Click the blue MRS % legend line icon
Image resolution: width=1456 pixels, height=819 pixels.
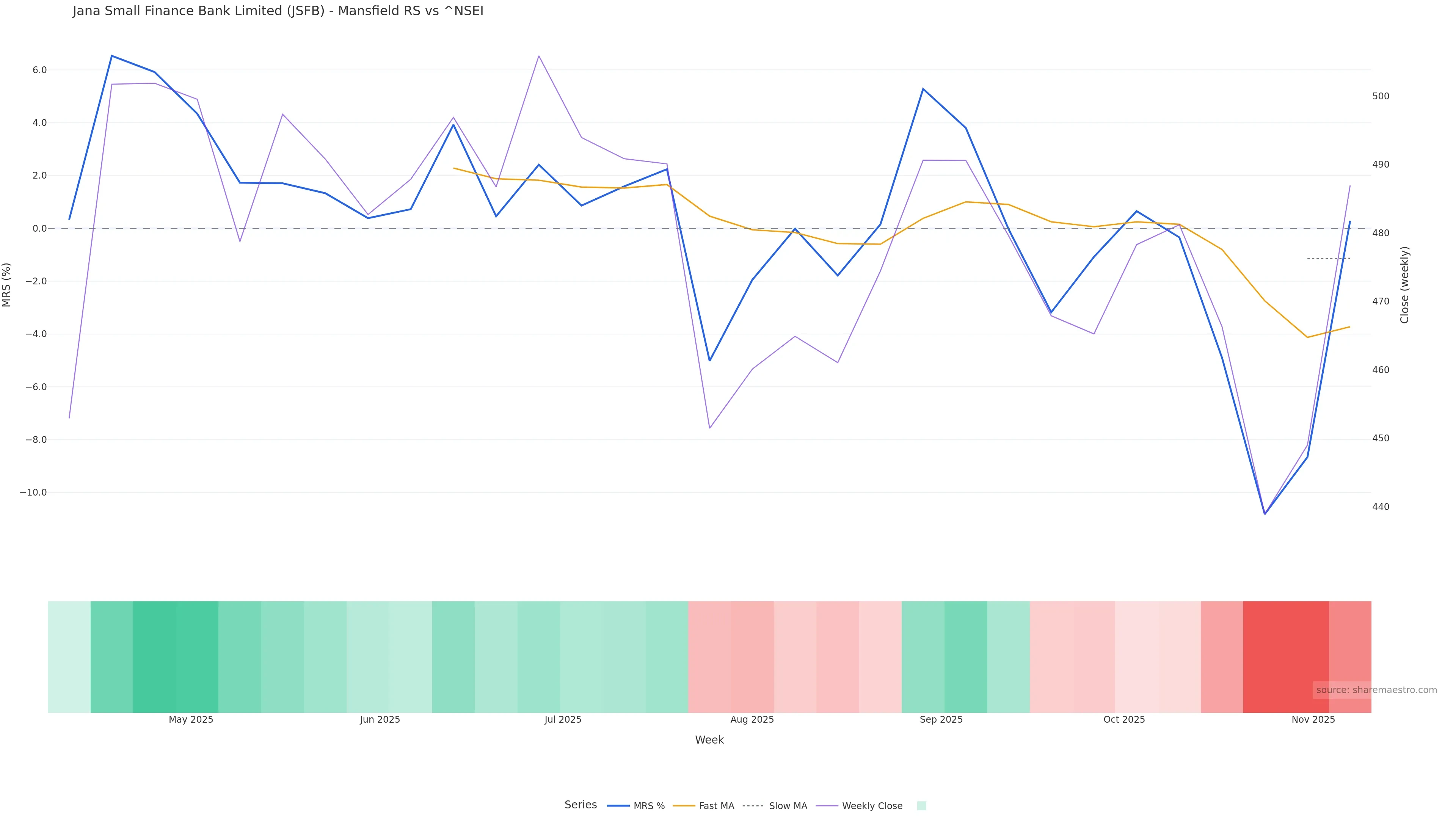pyautogui.click(x=618, y=806)
